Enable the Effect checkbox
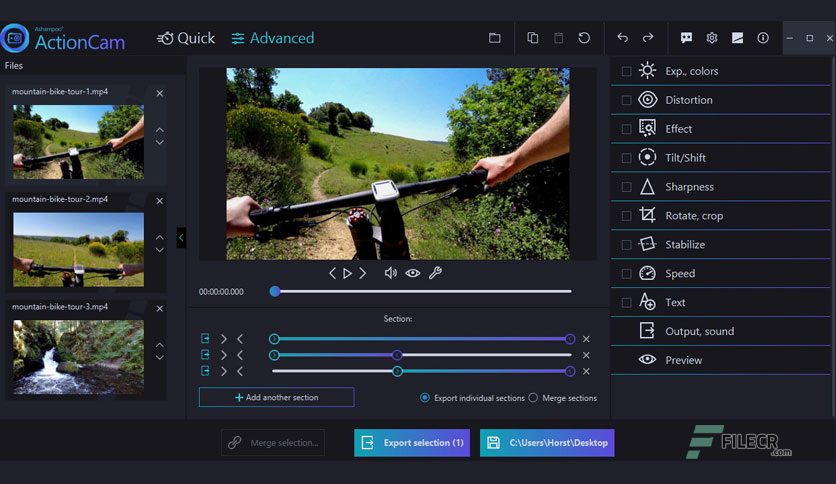 pos(626,129)
